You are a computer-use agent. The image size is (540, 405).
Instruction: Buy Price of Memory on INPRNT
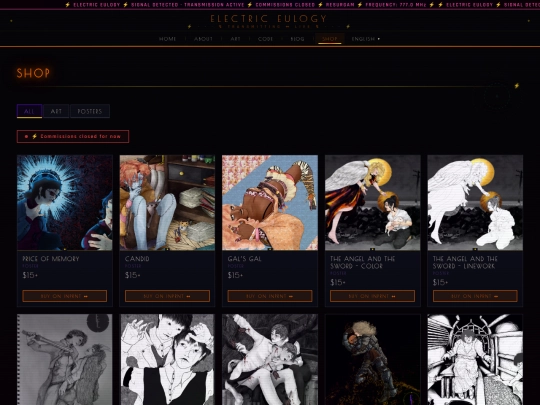point(65,296)
